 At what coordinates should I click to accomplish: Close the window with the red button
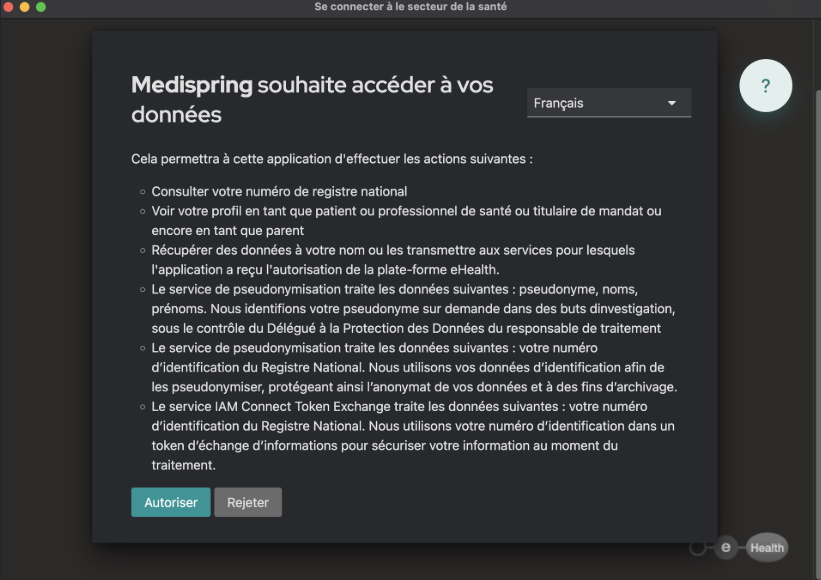tap(9, 7)
